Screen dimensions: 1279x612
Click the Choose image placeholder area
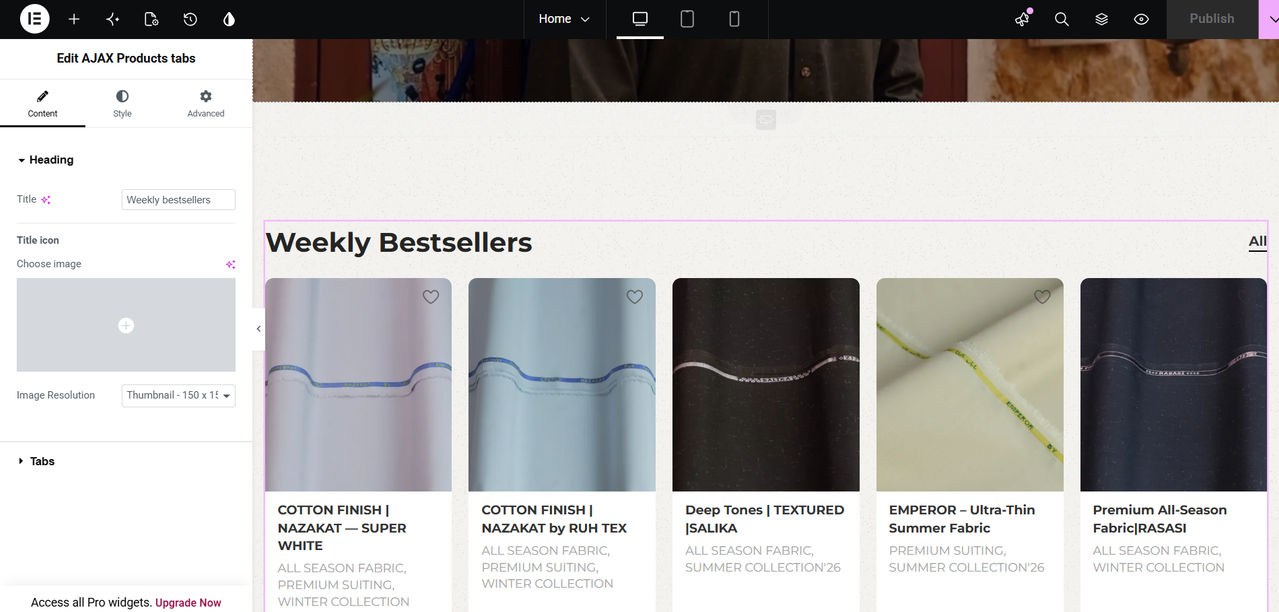coord(126,325)
